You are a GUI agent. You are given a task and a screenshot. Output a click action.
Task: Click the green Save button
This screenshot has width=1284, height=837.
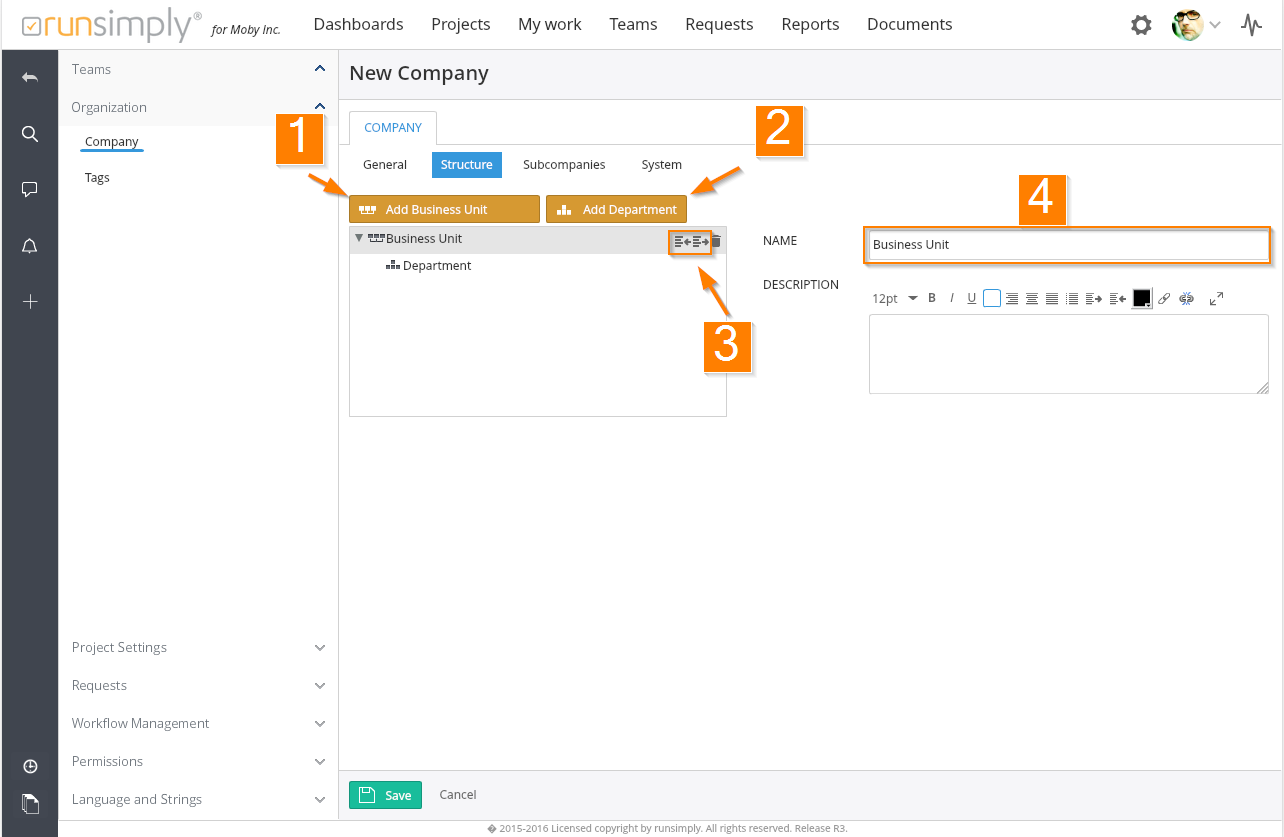point(385,795)
